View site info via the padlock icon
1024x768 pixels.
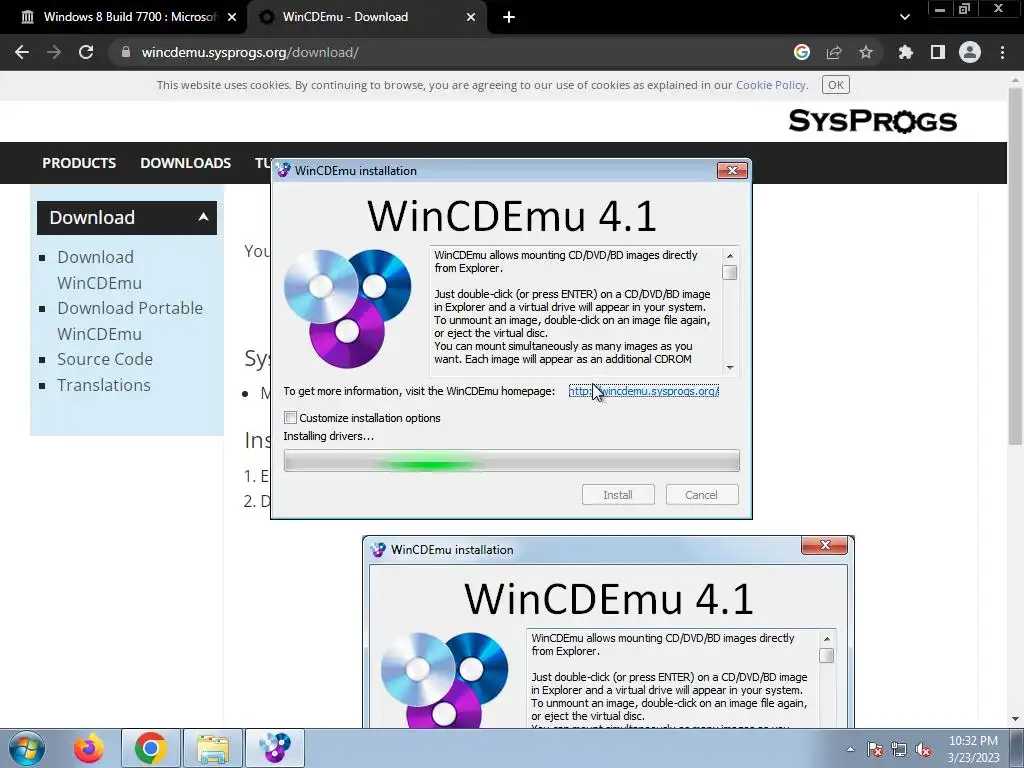pos(126,52)
